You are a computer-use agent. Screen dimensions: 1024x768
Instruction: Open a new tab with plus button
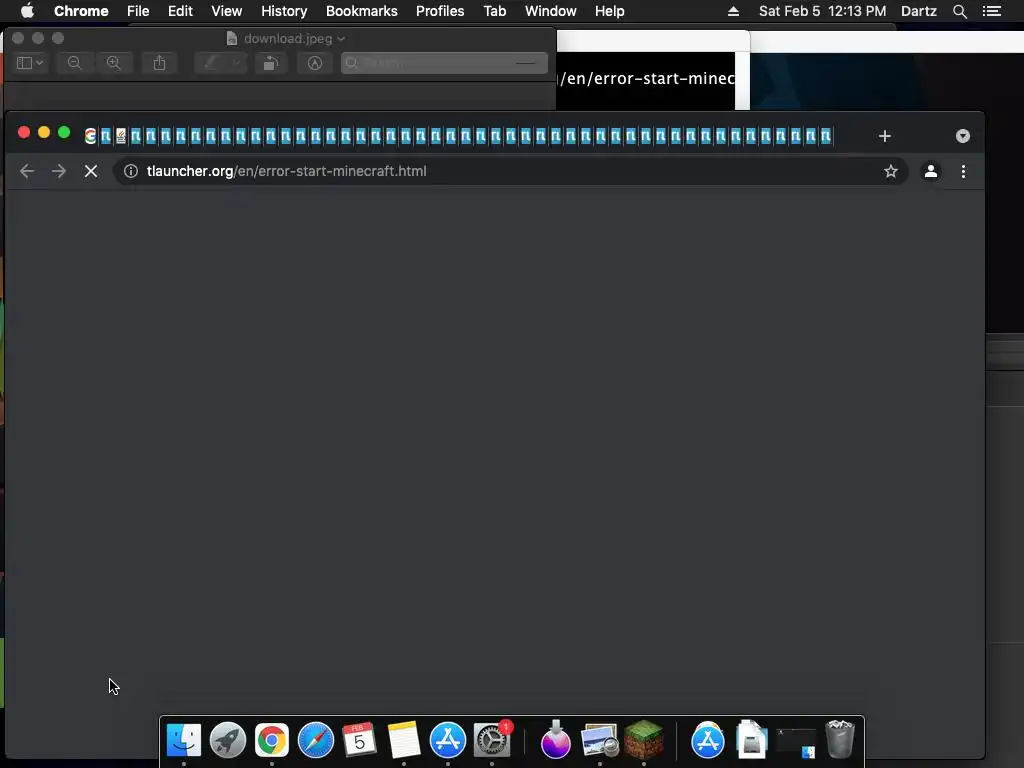885,136
